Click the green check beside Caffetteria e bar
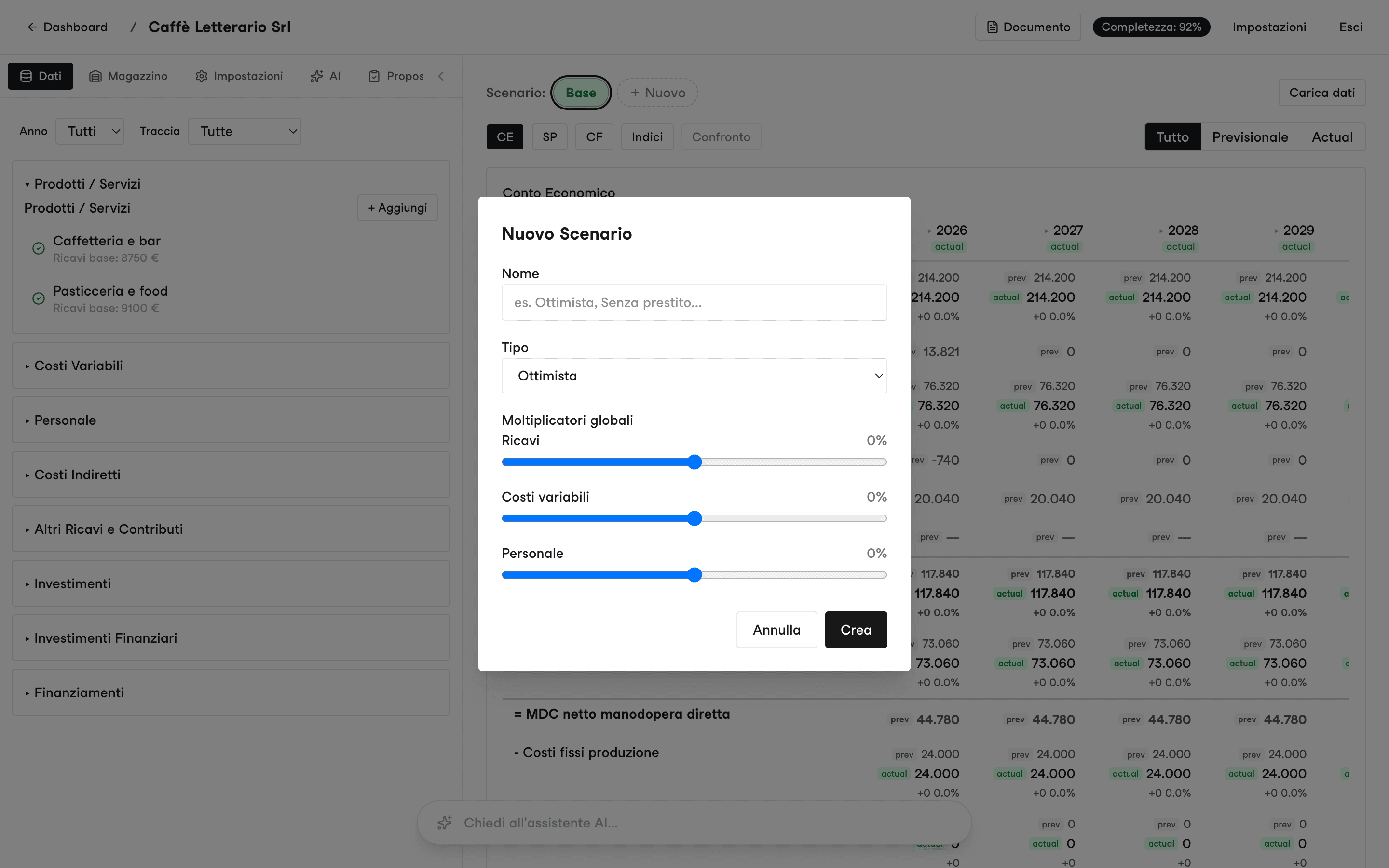Image resolution: width=1389 pixels, height=868 pixels. [x=39, y=248]
